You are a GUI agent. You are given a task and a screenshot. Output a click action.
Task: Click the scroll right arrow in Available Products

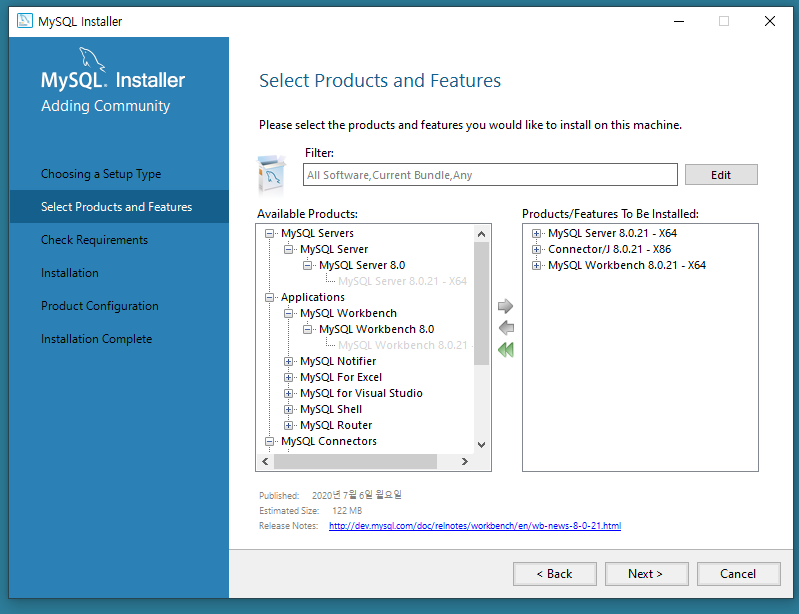pyautogui.click(x=464, y=462)
